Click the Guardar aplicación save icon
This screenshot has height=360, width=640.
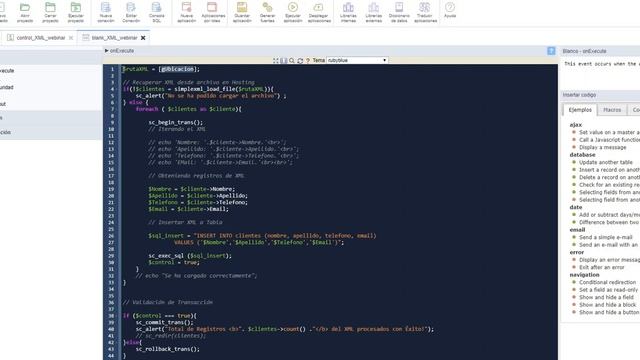pos(242,12)
